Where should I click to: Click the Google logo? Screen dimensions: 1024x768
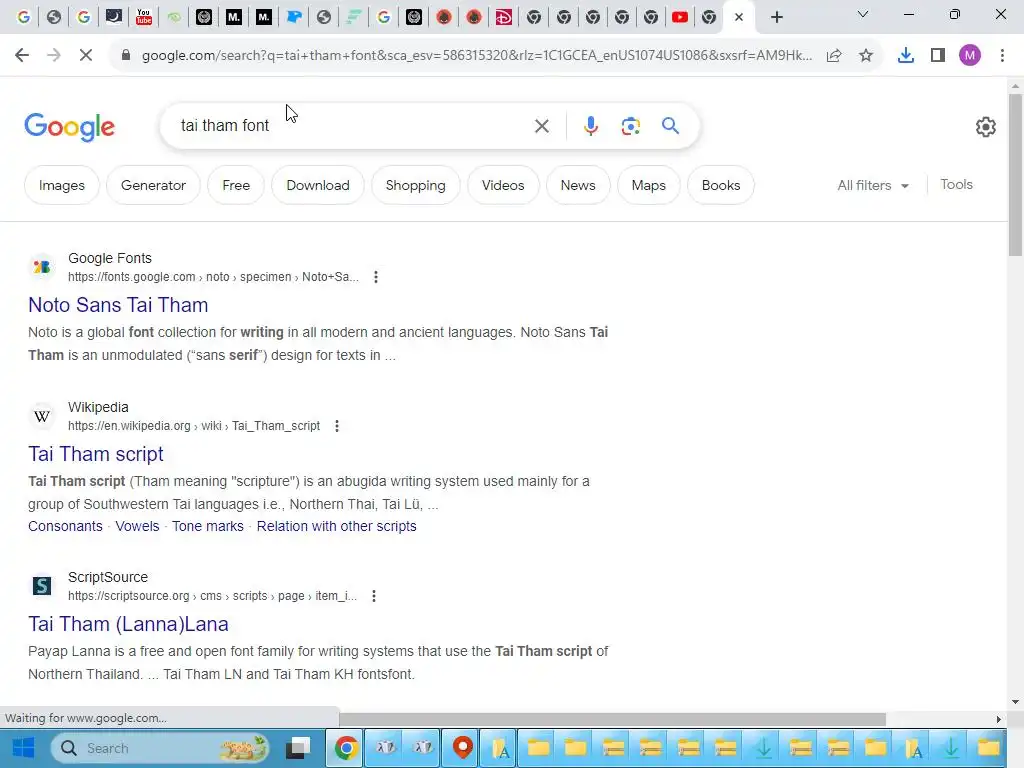tap(70, 127)
